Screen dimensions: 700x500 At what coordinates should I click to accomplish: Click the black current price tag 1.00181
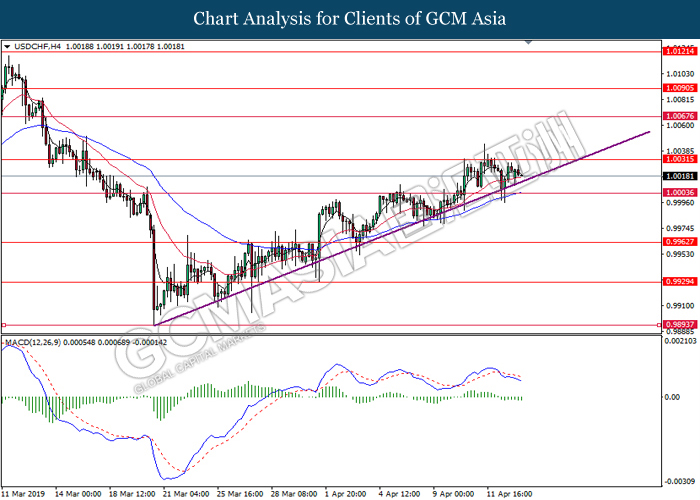676,176
